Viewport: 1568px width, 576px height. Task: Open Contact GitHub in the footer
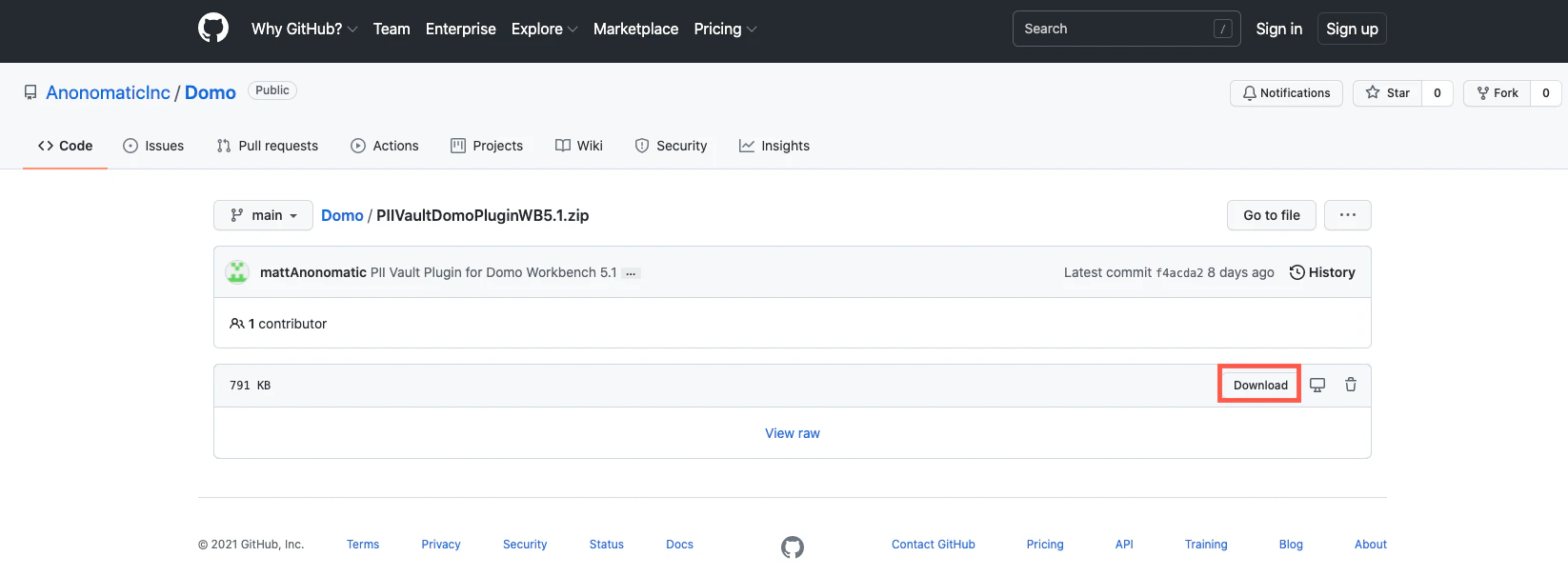click(934, 545)
